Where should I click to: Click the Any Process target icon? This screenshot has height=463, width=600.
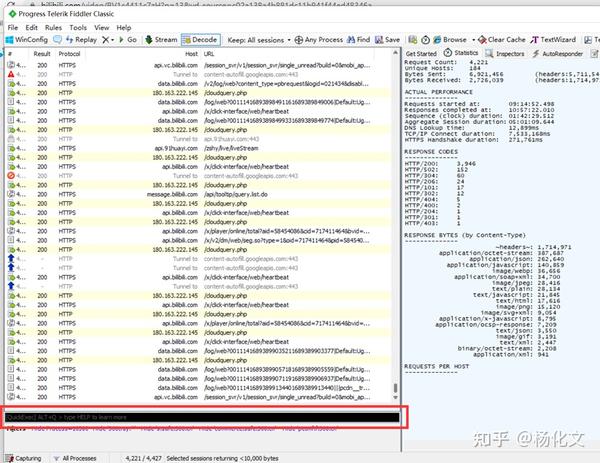(x=298, y=40)
